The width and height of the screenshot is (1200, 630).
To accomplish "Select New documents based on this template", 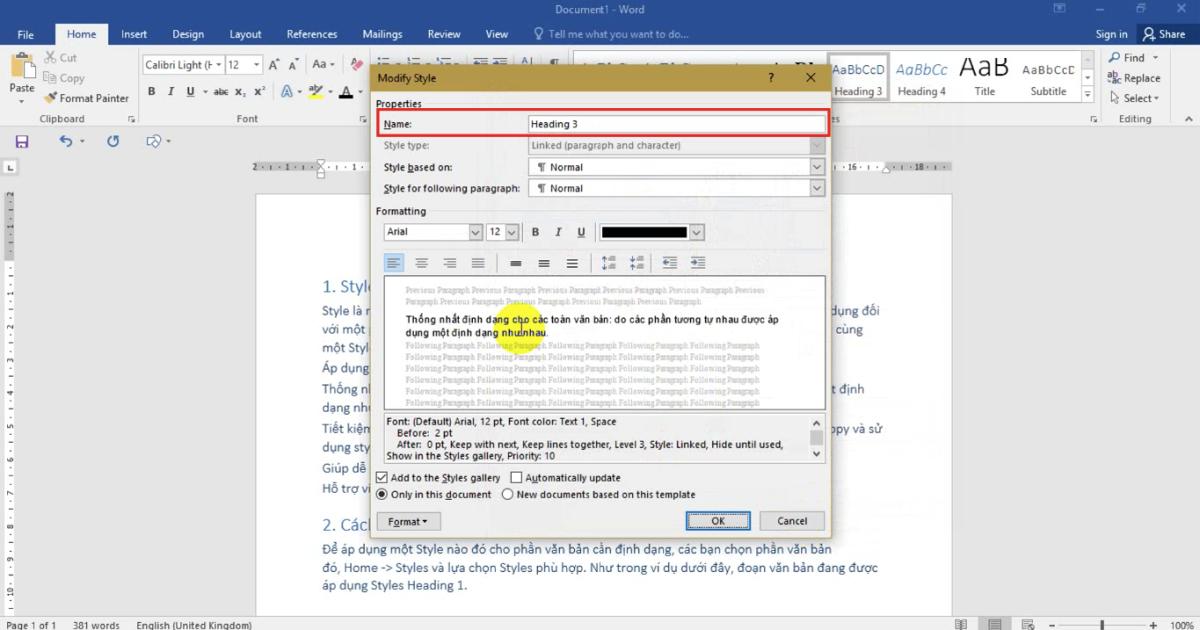I will (507, 494).
